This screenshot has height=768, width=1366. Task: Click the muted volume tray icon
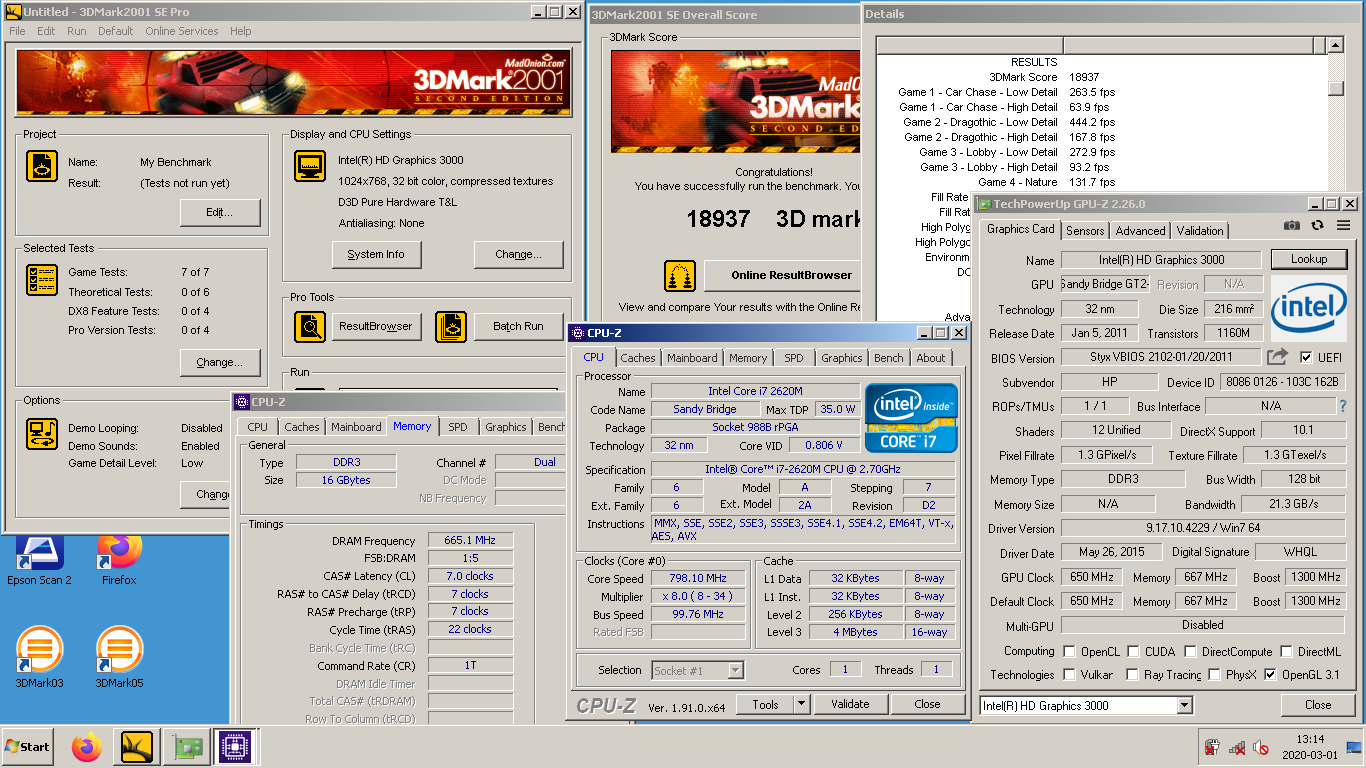pyautogui.click(x=1260, y=747)
